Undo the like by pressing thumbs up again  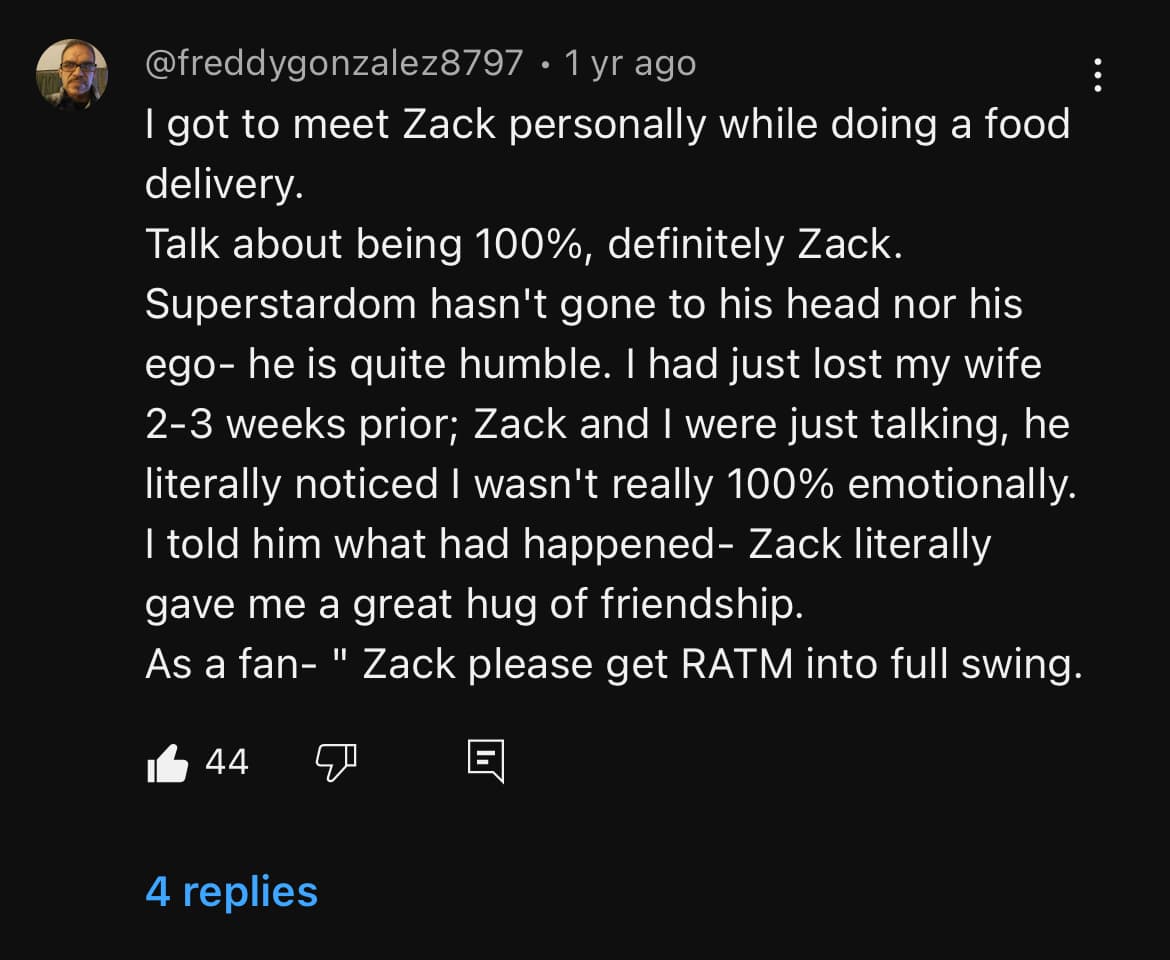pyautogui.click(x=167, y=761)
